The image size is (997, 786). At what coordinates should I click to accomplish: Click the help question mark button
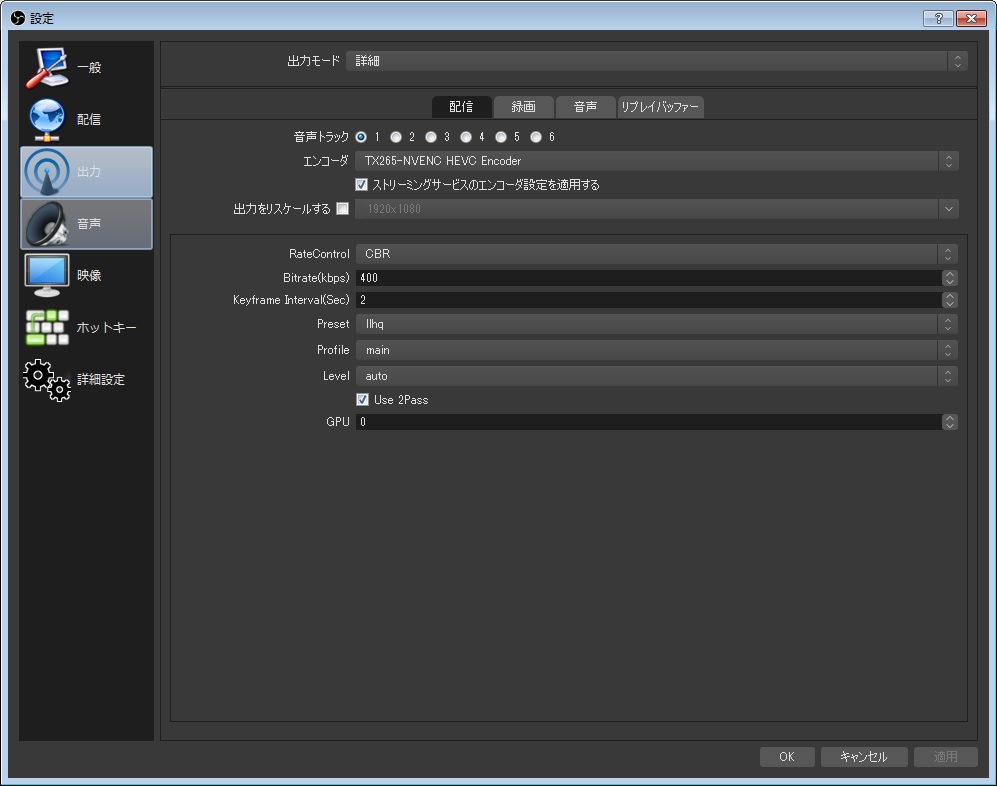[x=939, y=18]
